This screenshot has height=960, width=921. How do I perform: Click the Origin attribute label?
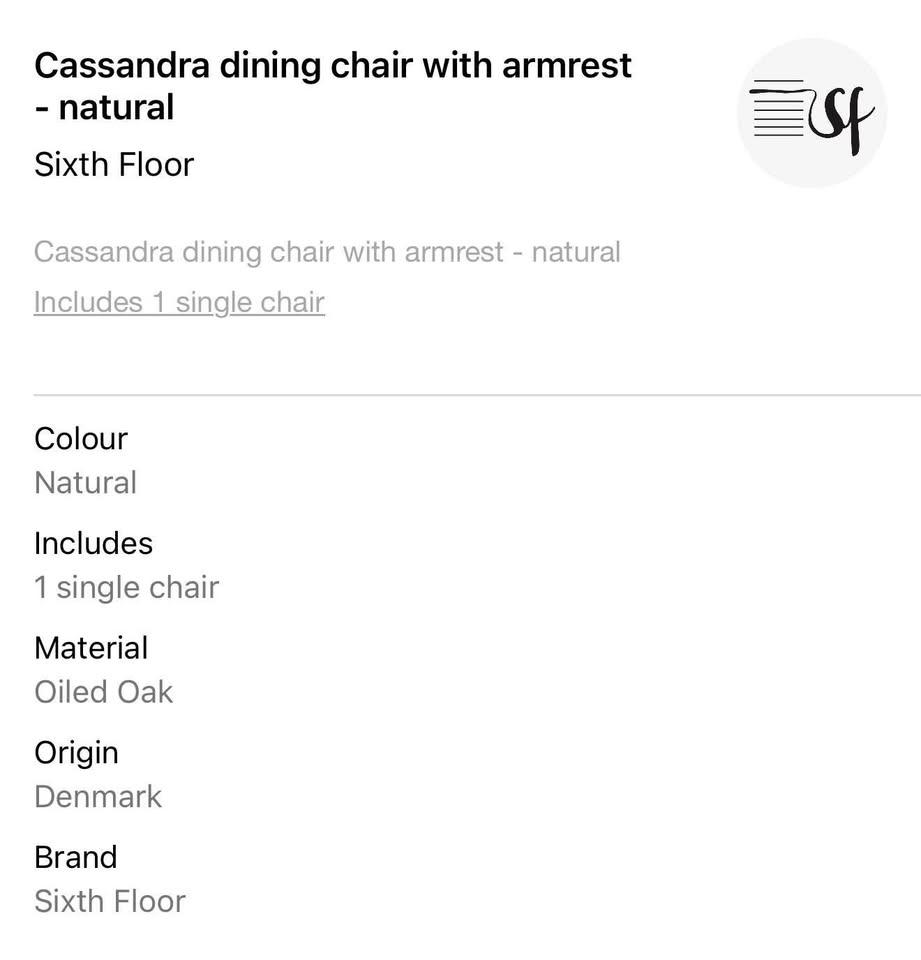[x=76, y=752]
